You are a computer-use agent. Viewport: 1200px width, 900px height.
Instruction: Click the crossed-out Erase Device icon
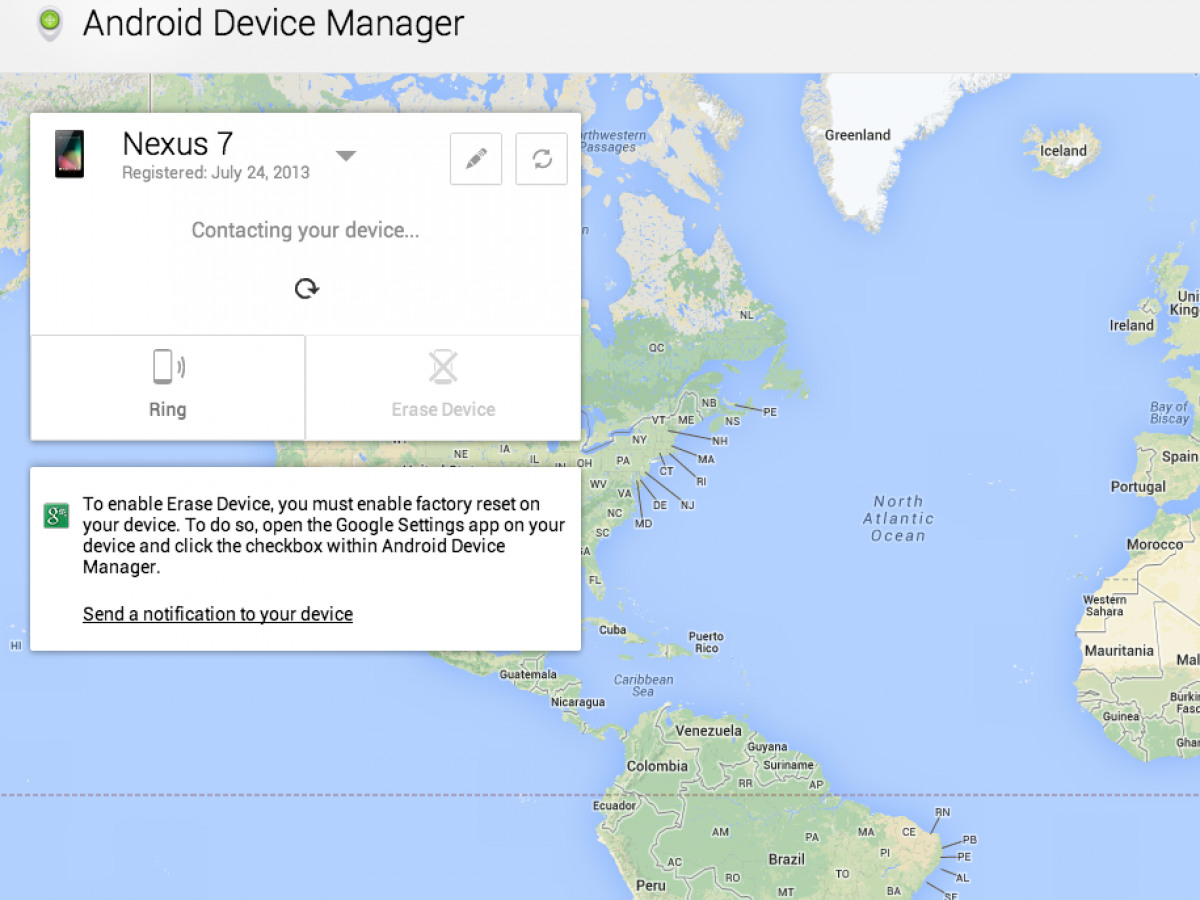click(443, 367)
